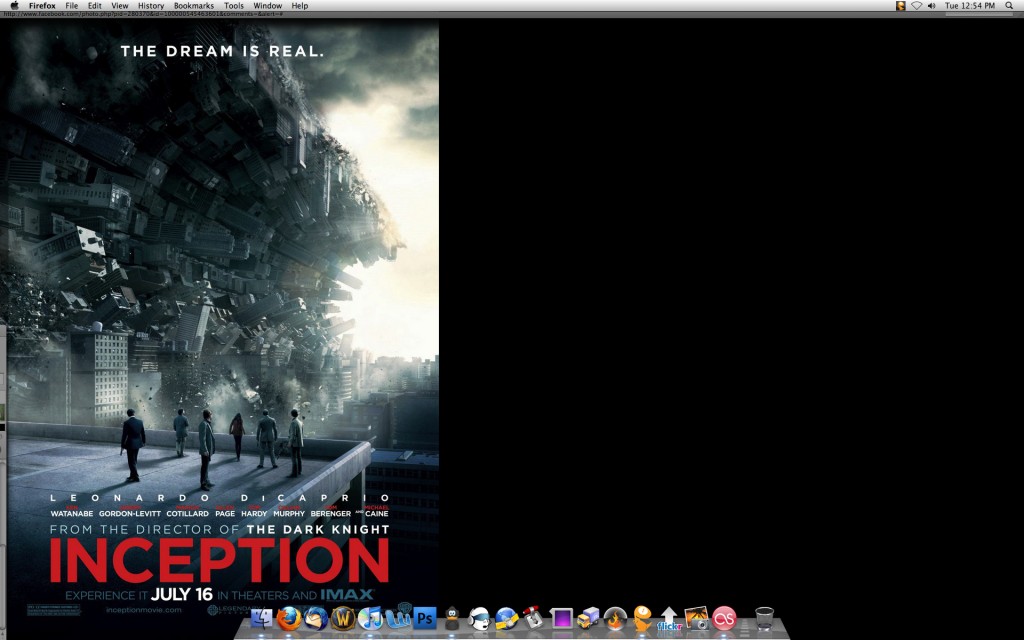This screenshot has height=640, width=1024.
Task: Open the globe with tape dock icon
Action: [506, 617]
